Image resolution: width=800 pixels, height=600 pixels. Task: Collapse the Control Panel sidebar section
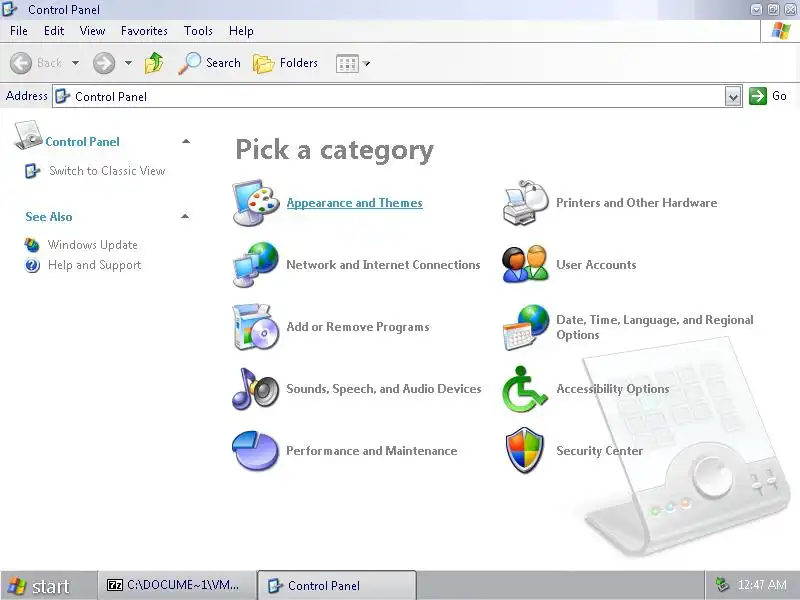[x=186, y=141]
